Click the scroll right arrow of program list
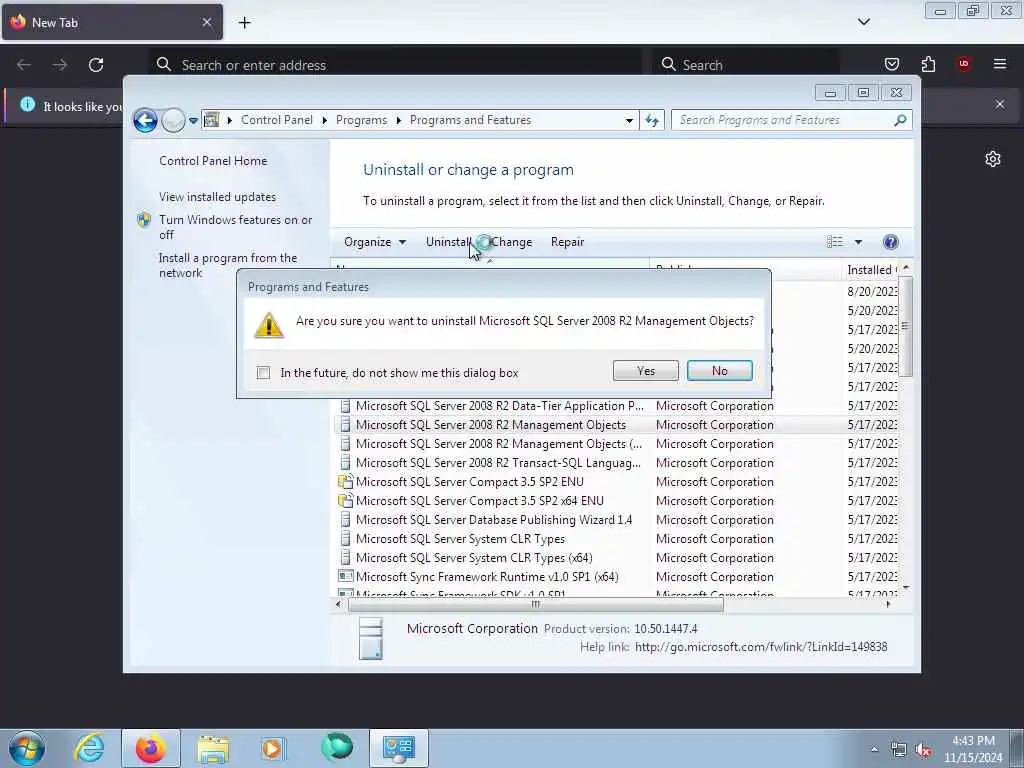1024x768 pixels. 888,605
